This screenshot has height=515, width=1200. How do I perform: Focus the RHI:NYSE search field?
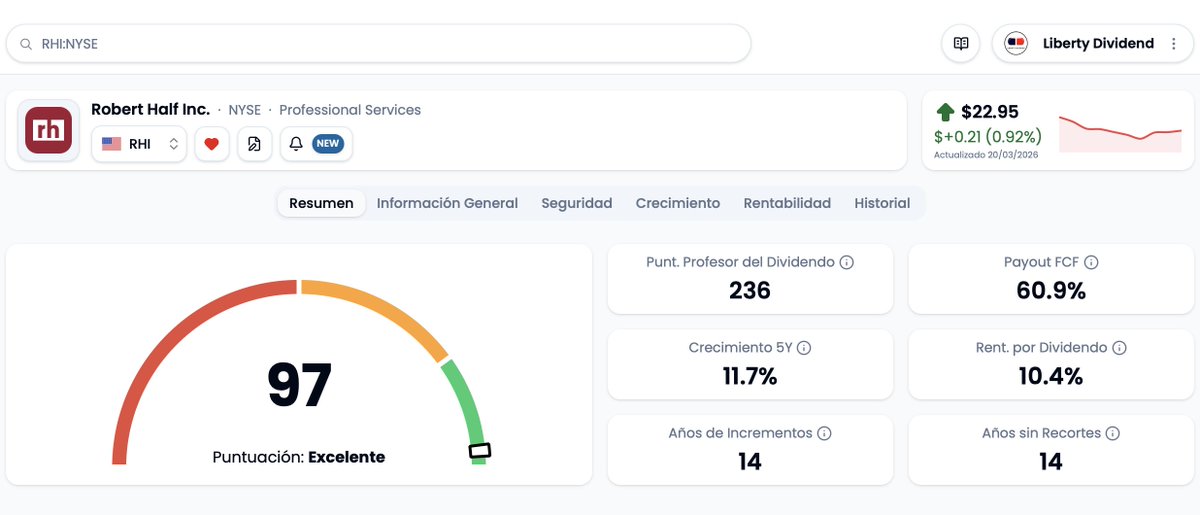coord(378,44)
